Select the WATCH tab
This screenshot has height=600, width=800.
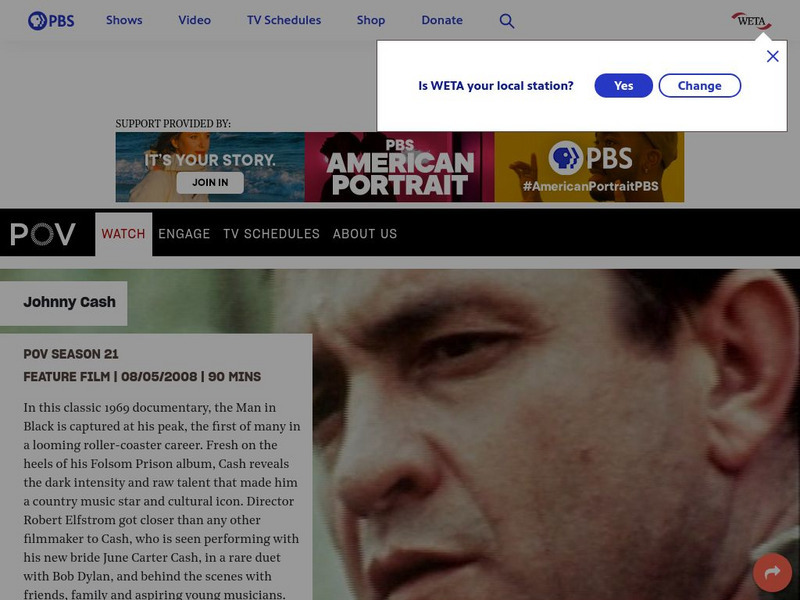pyautogui.click(x=123, y=234)
